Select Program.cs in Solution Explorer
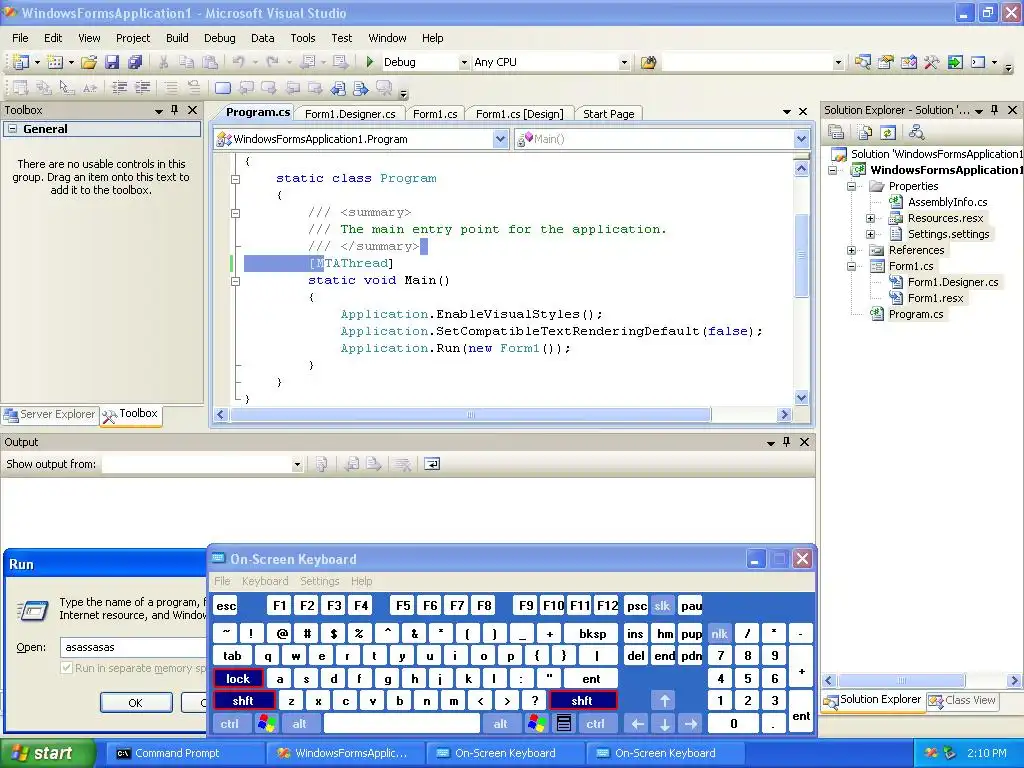Viewport: 1024px width, 768px height. click(916, 314)
